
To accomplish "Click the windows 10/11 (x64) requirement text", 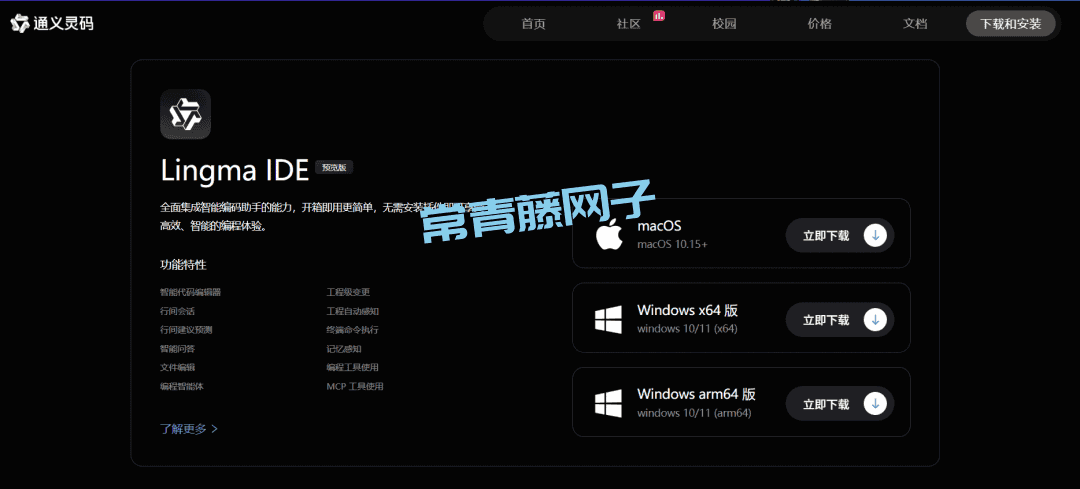I will [x=687, y=329].
